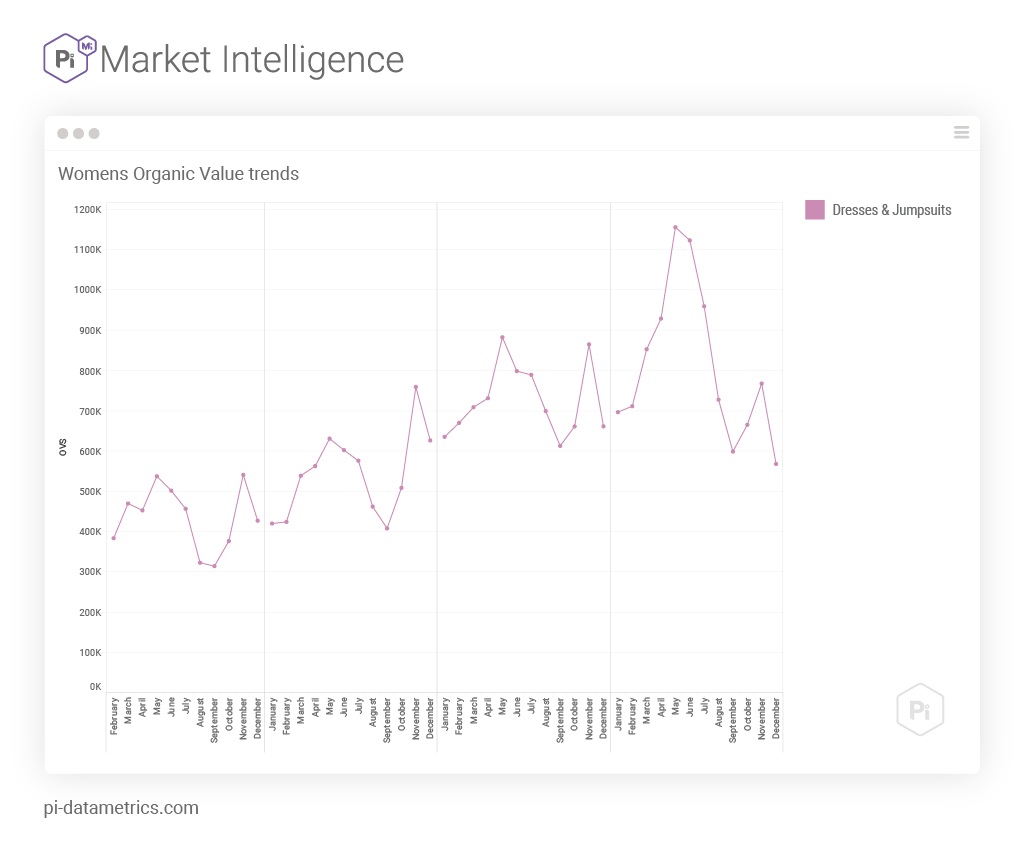Viewport: 1025px width, 856px height.
Task: Click the Dresses & Jumpsuits pink color swatch
Action: [815, 210]
